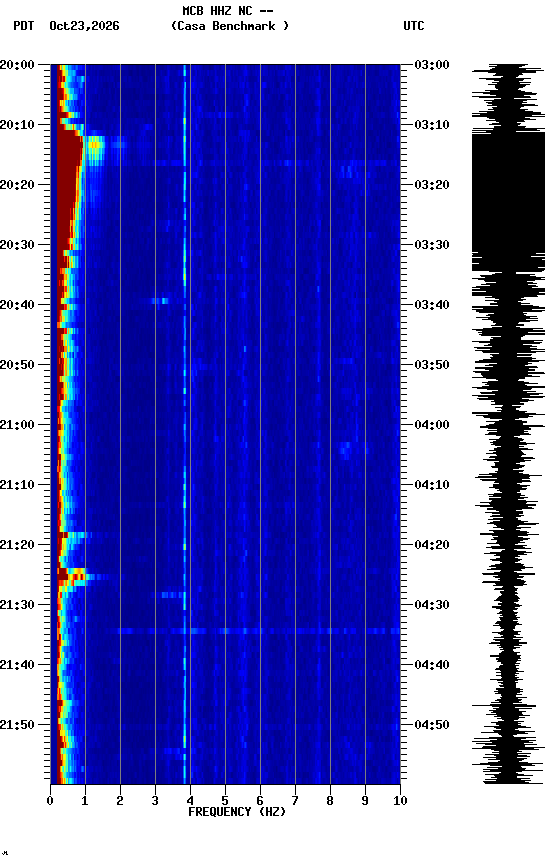Click the '6' frequency axis tick label
The image size is (552, 864).
click(260, 801)
